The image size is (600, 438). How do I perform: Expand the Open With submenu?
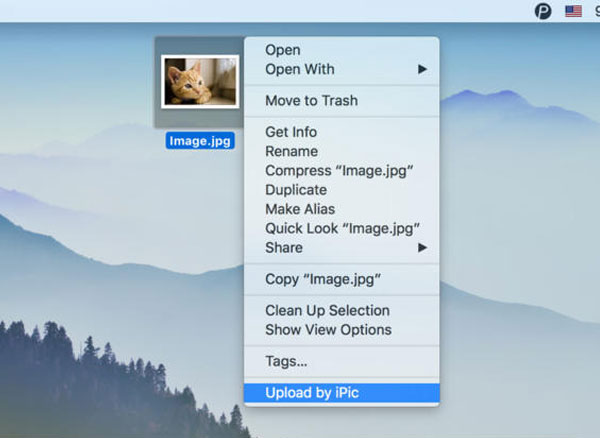342,69
